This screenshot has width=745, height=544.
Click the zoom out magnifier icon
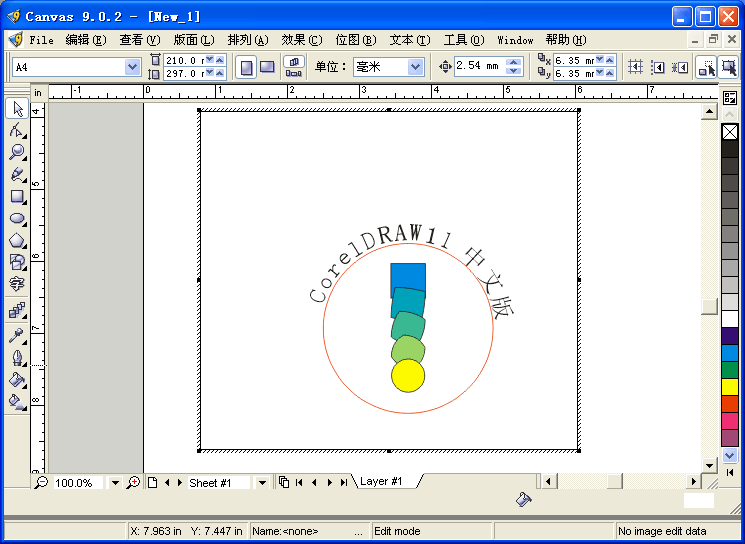click(41, 483)
